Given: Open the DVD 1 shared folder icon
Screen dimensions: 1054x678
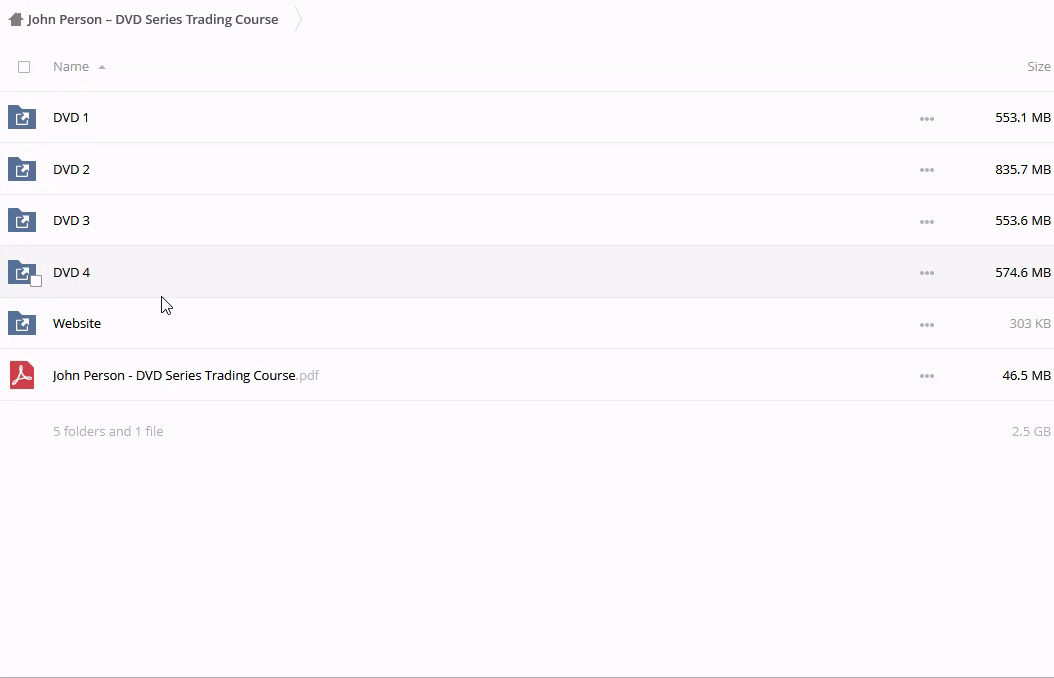Looking at the screenshot, I should click(22, 118).
